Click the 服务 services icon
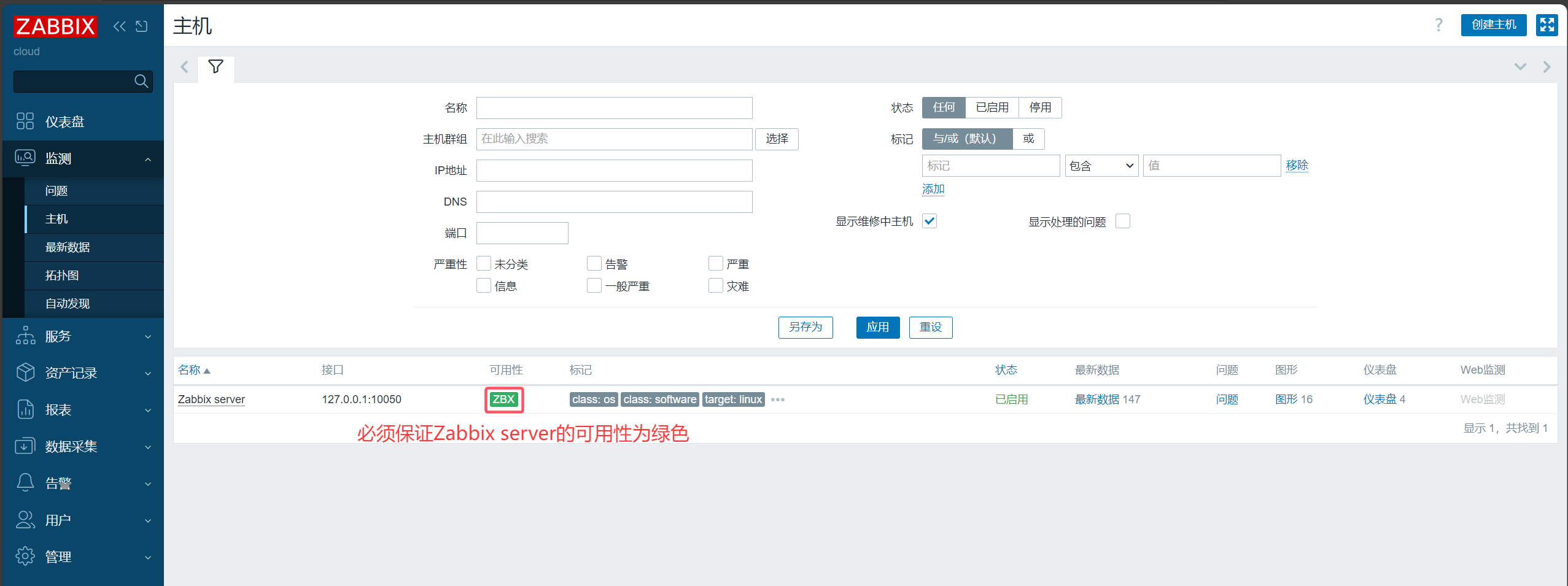 point(25,336)
